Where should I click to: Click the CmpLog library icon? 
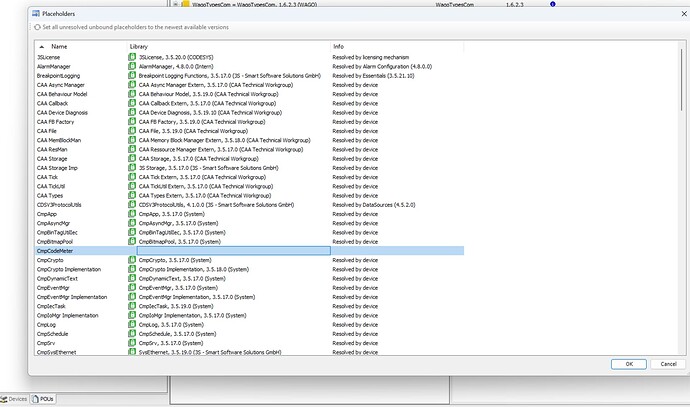point(132,325)
